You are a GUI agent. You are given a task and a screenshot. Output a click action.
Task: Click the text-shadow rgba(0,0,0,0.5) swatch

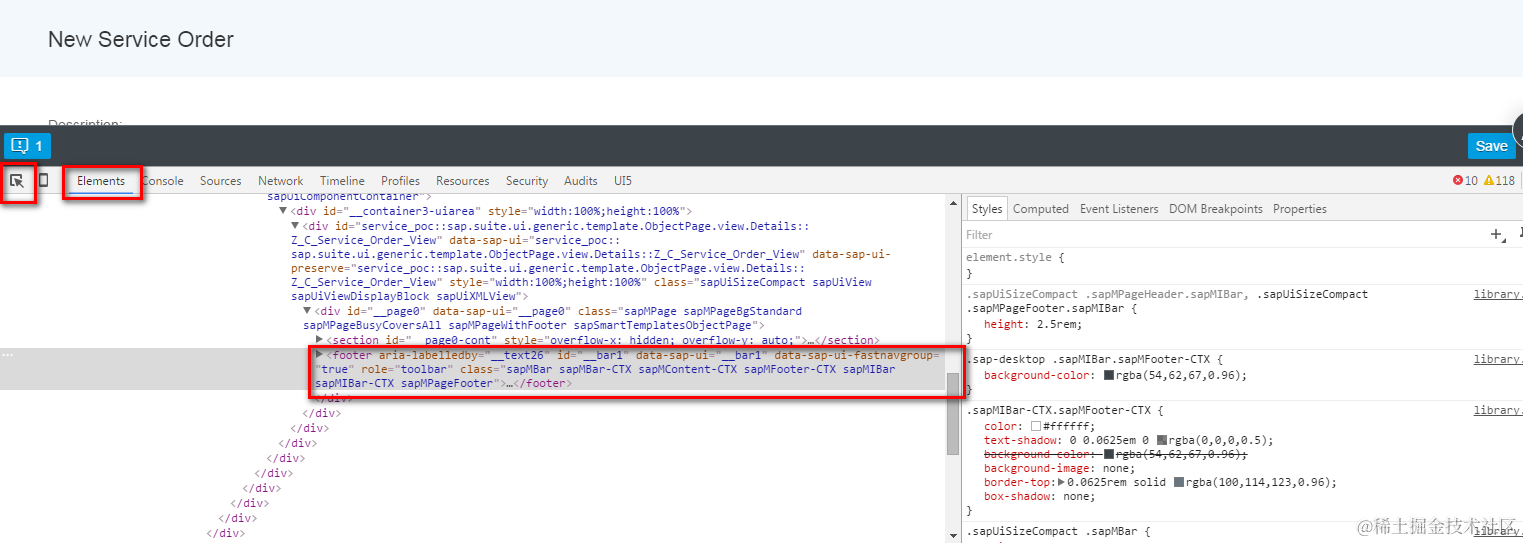[1161, 440]
